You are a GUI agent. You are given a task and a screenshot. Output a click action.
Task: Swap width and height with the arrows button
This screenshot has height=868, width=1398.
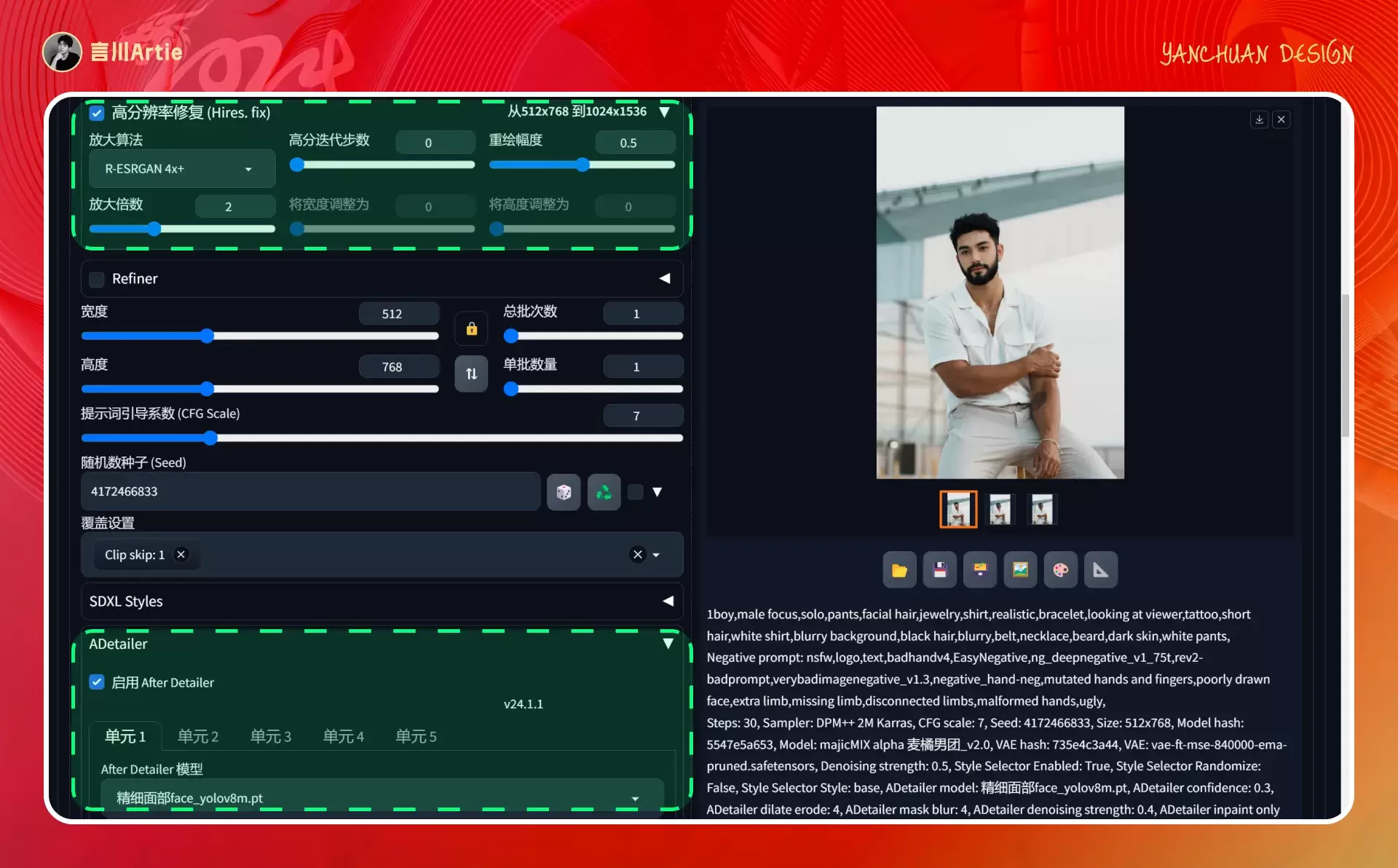pos(471,374)
